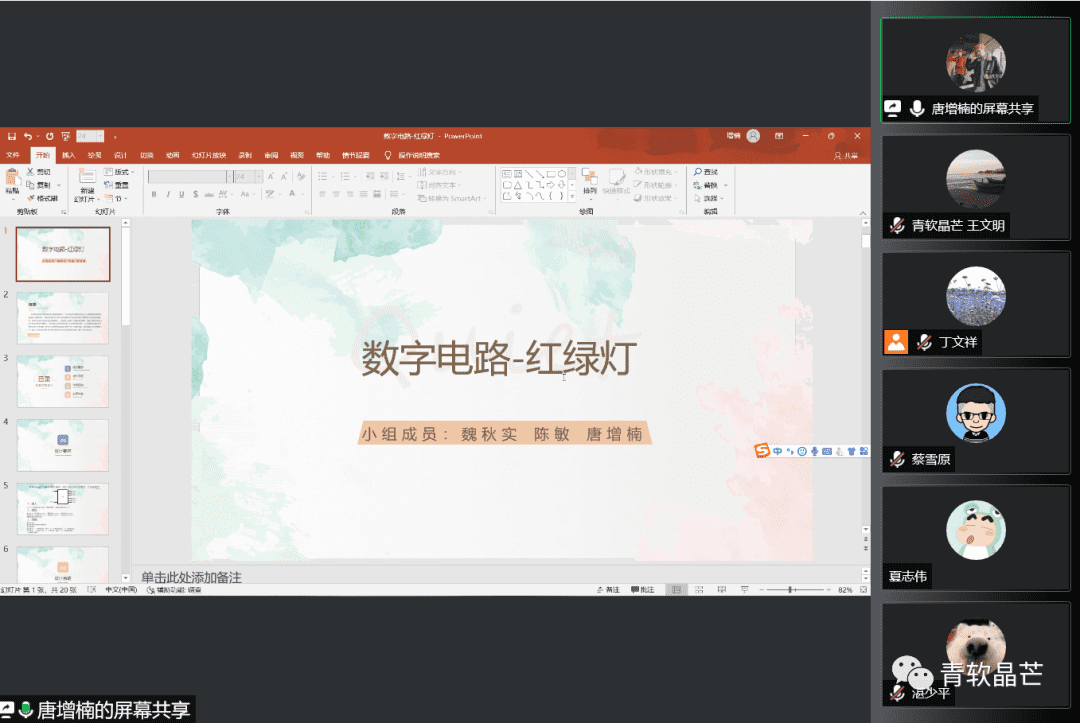Open 批注 comments from status bar
This screenshot has width=1080, height=723.
point(643,590)
